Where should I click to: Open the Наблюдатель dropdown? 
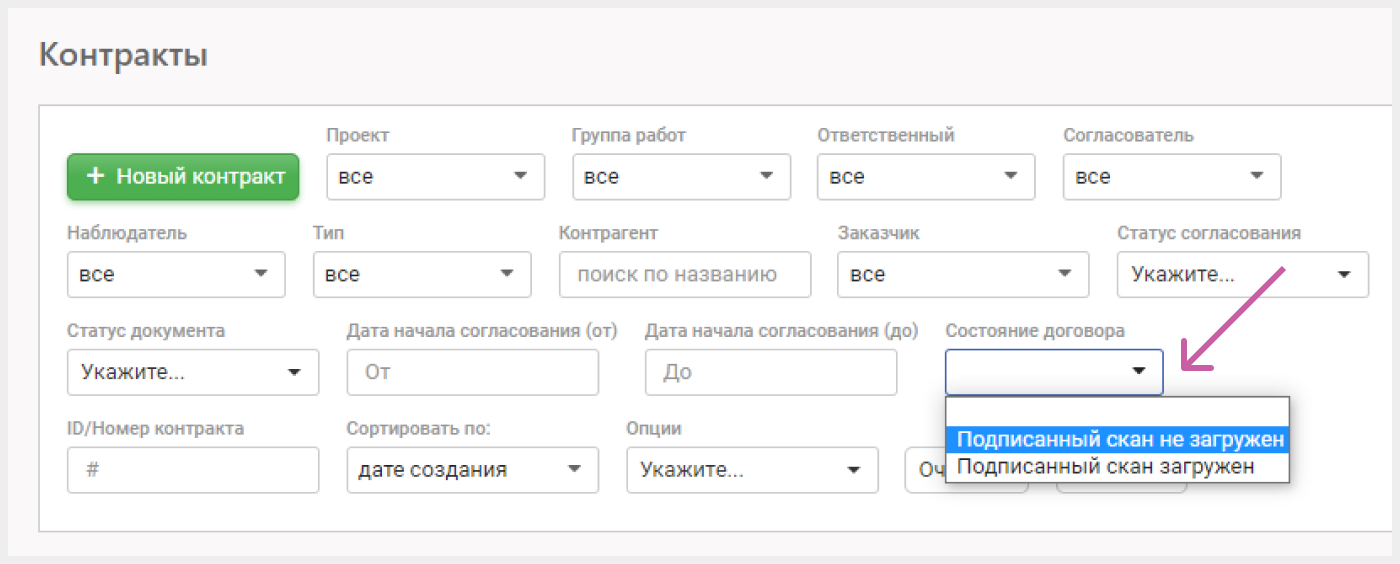tap(176, 274)
